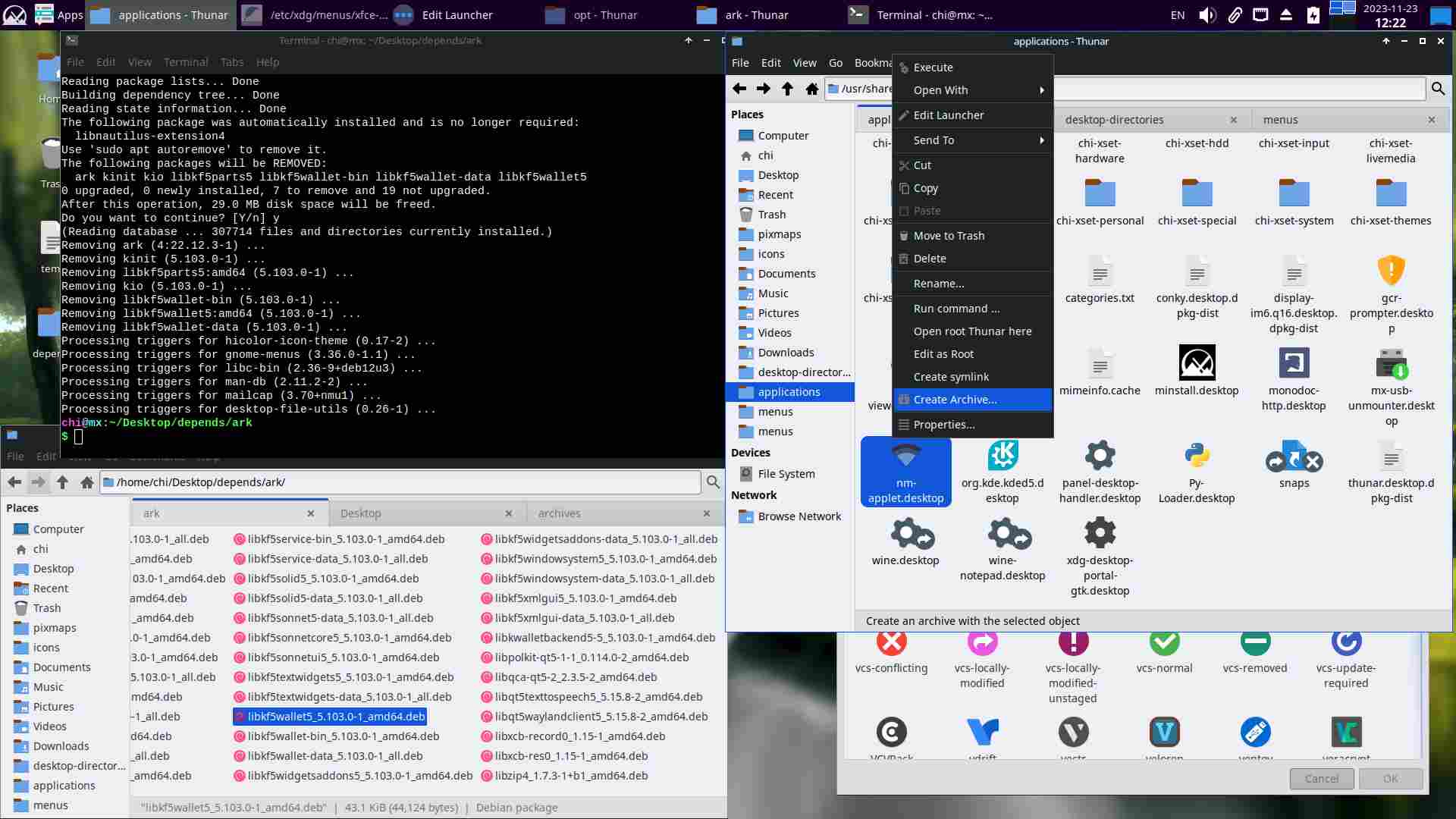Viewport: 1456px width, 819px height.
Task: Click the volume icon in system tray
Action: (1207, 15)
